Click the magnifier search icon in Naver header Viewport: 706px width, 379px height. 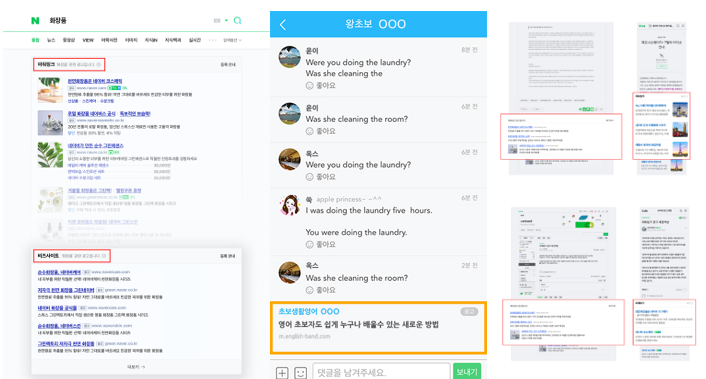coord(238,21)
